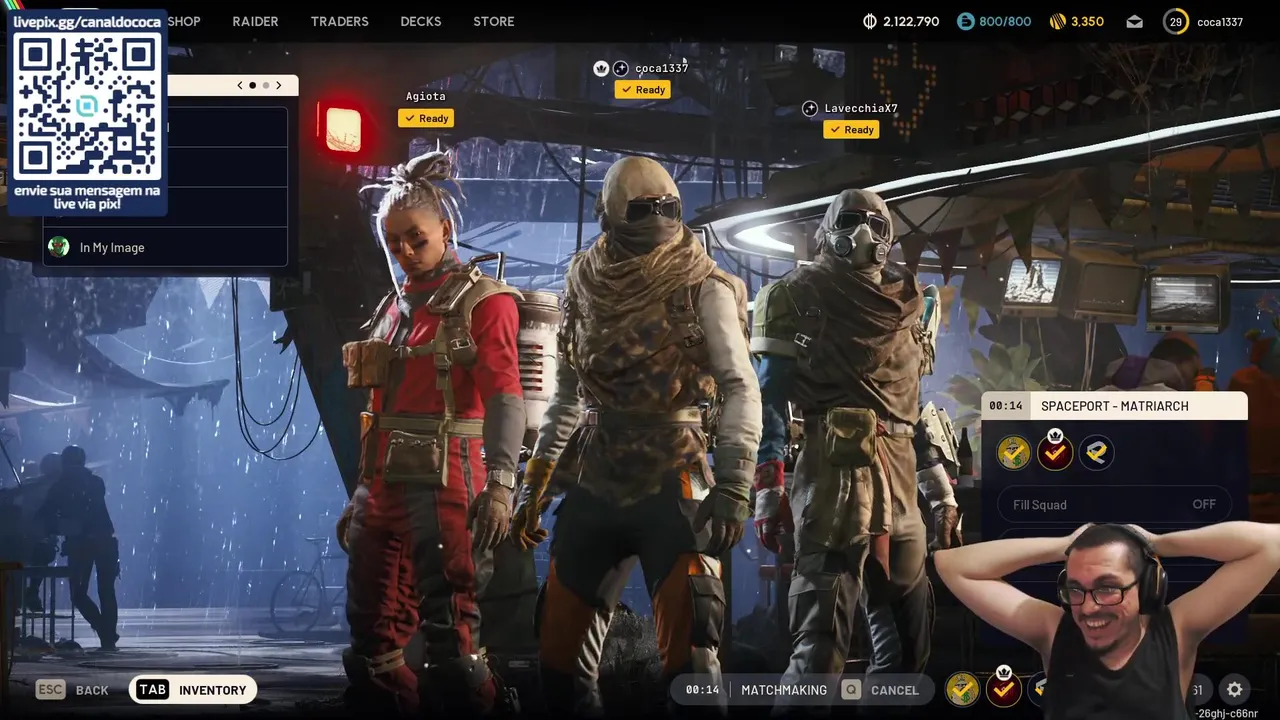Click the Q key hint icon
Image resolution: width=1280 pixels, height=720 pixels.
(851, 689)
